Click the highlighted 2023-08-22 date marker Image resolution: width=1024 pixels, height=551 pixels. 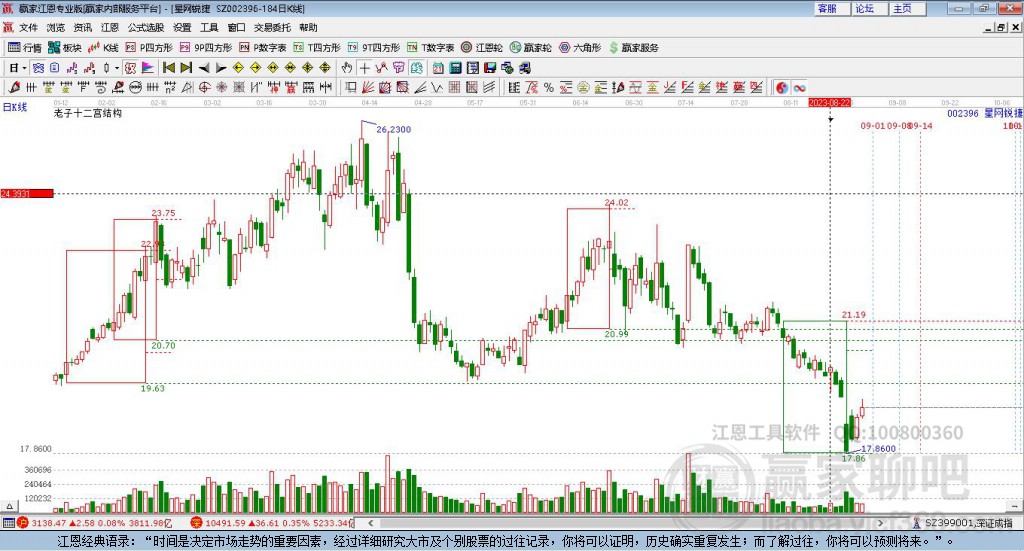(x=829, y=102)
